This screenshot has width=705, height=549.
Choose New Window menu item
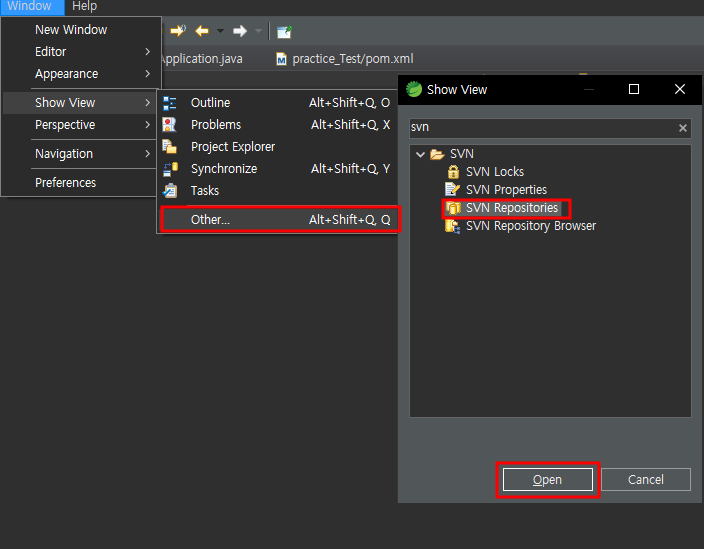[81, 30]
